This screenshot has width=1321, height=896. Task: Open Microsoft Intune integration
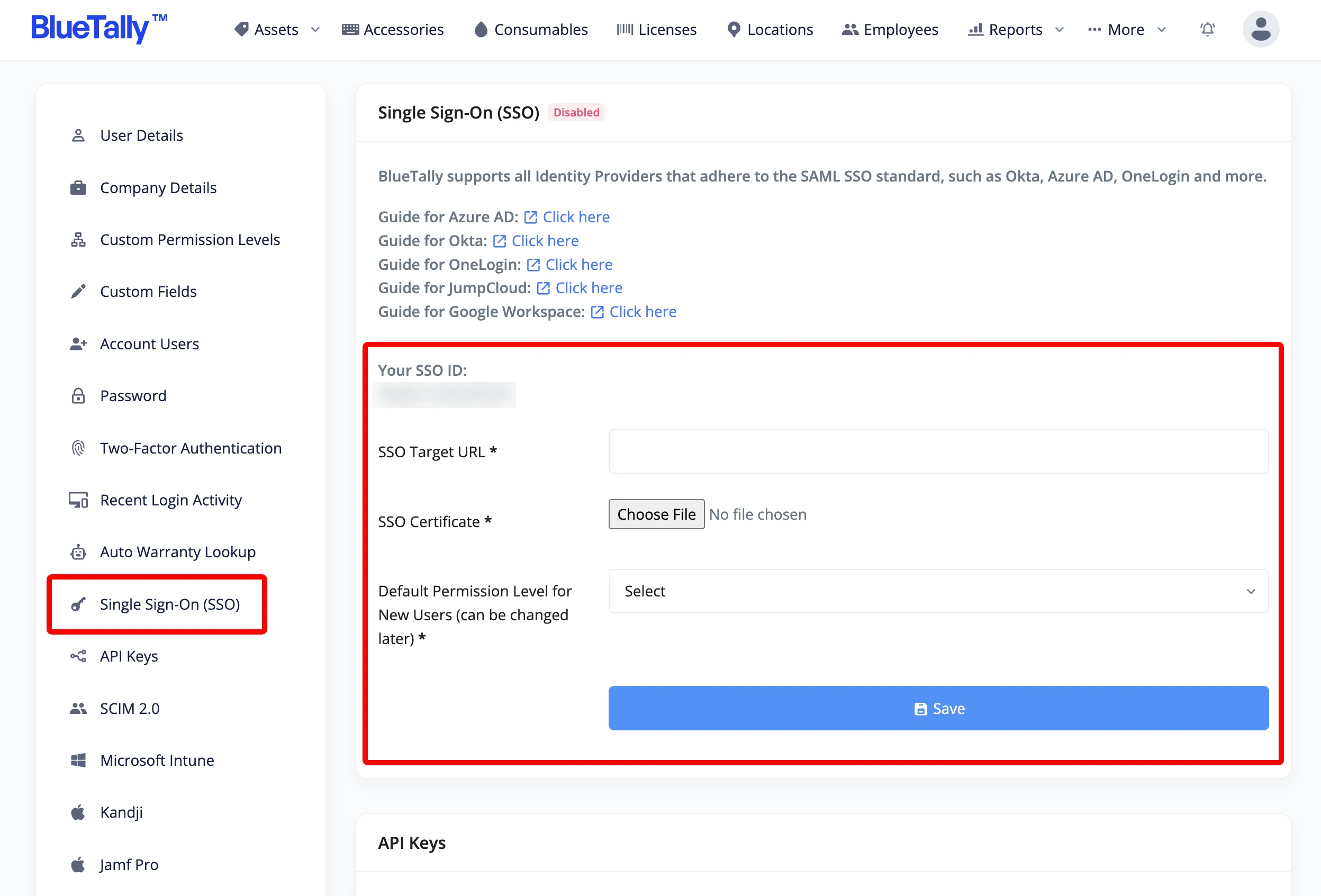tap(158, 760)
